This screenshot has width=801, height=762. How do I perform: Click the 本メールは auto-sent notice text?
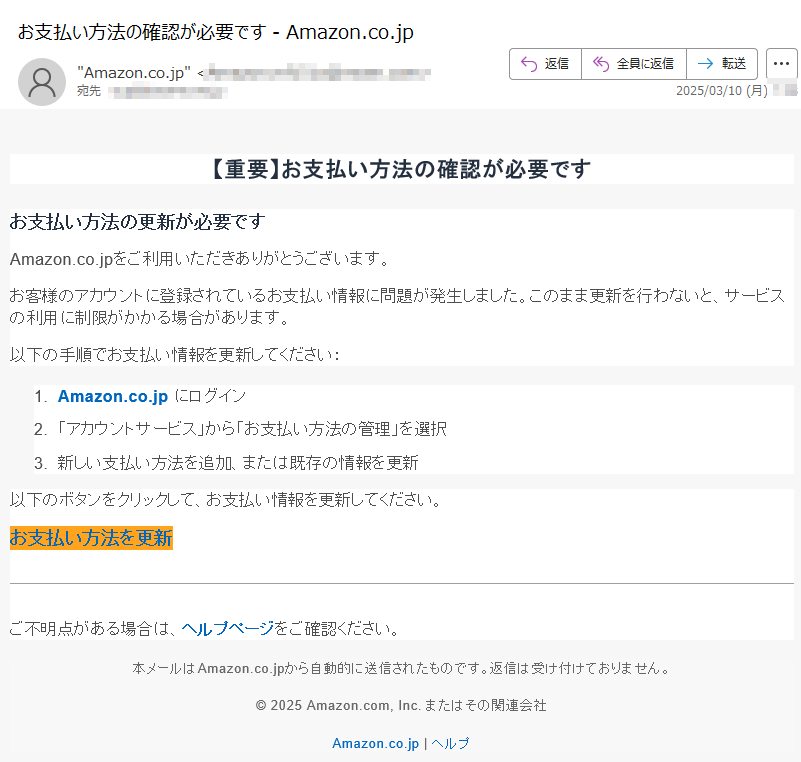point(401,668)
